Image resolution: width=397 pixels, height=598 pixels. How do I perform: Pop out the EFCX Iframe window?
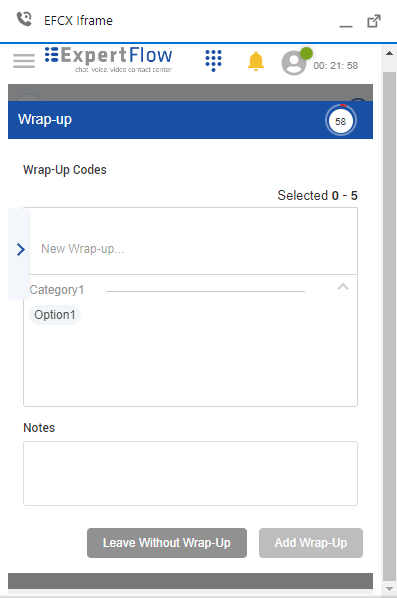pyautogui.click(x=374, y=21)
